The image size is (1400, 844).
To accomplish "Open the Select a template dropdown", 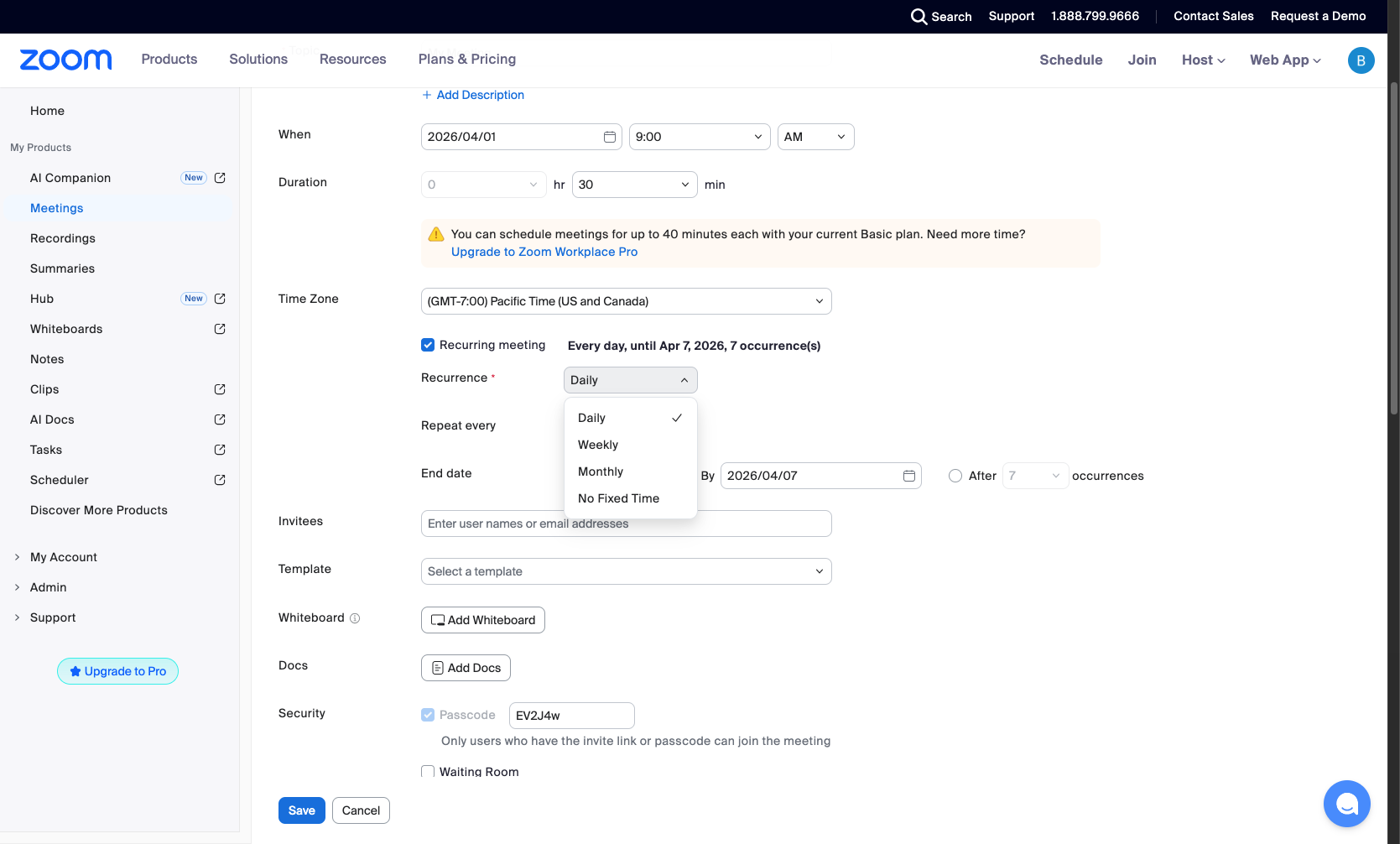I will coord(627,571).
